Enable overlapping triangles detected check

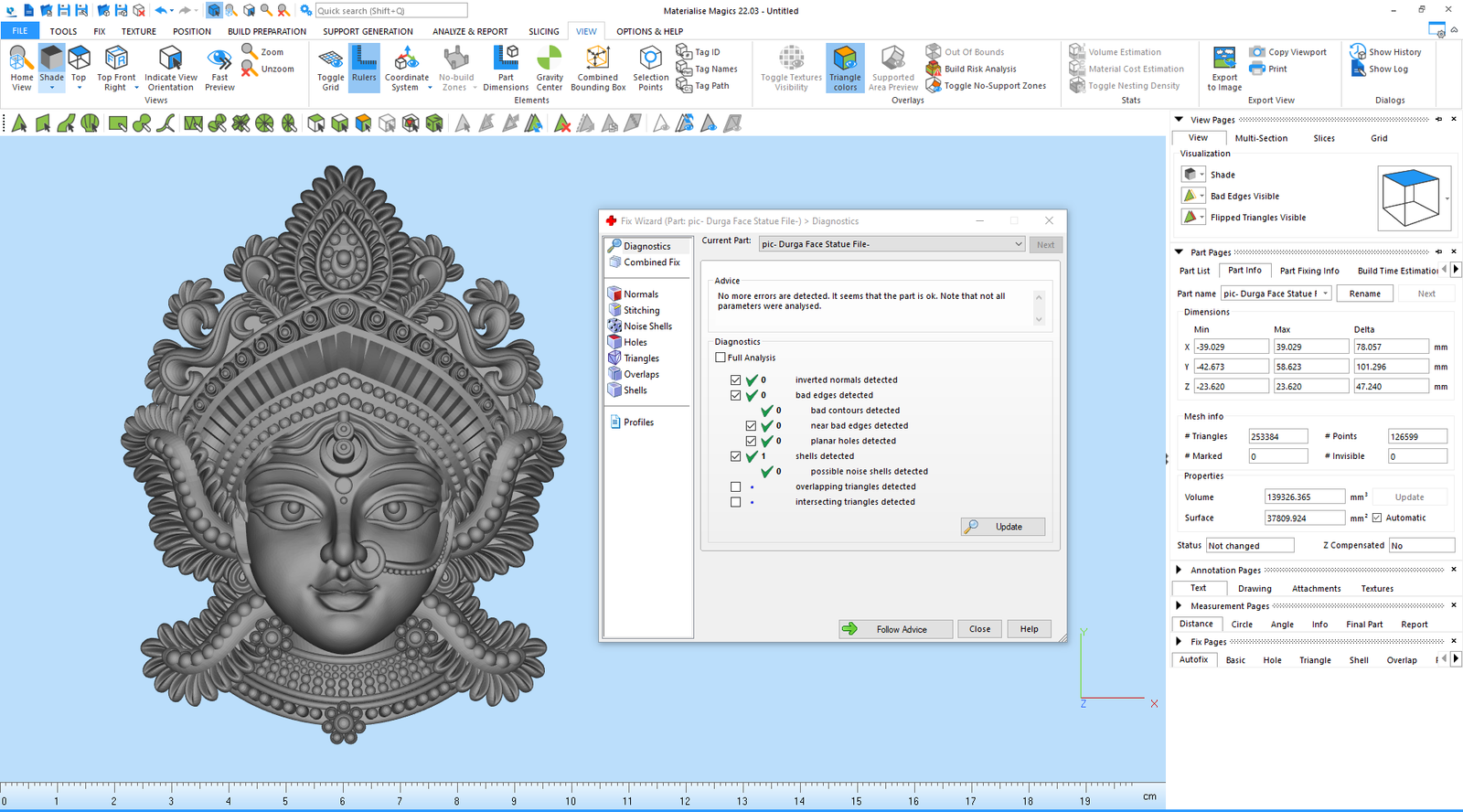(x=736, y=486)
